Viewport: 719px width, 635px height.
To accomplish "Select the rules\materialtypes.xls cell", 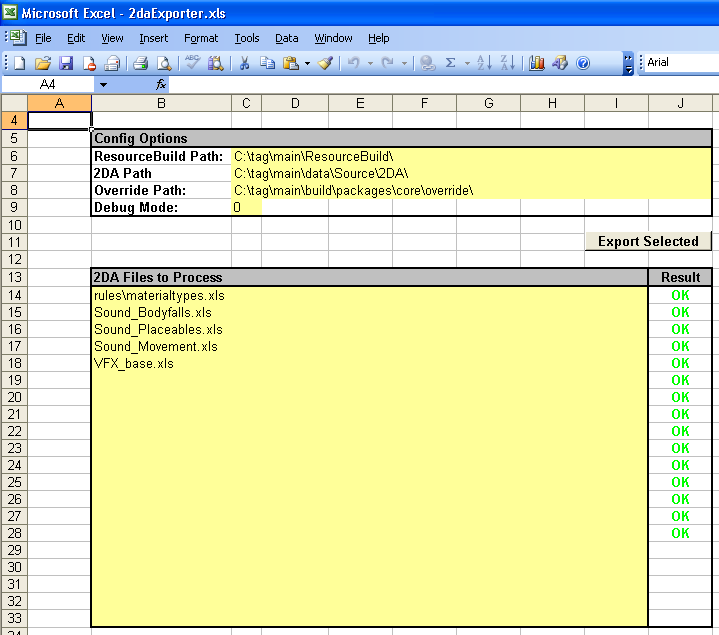I will 160,296.
